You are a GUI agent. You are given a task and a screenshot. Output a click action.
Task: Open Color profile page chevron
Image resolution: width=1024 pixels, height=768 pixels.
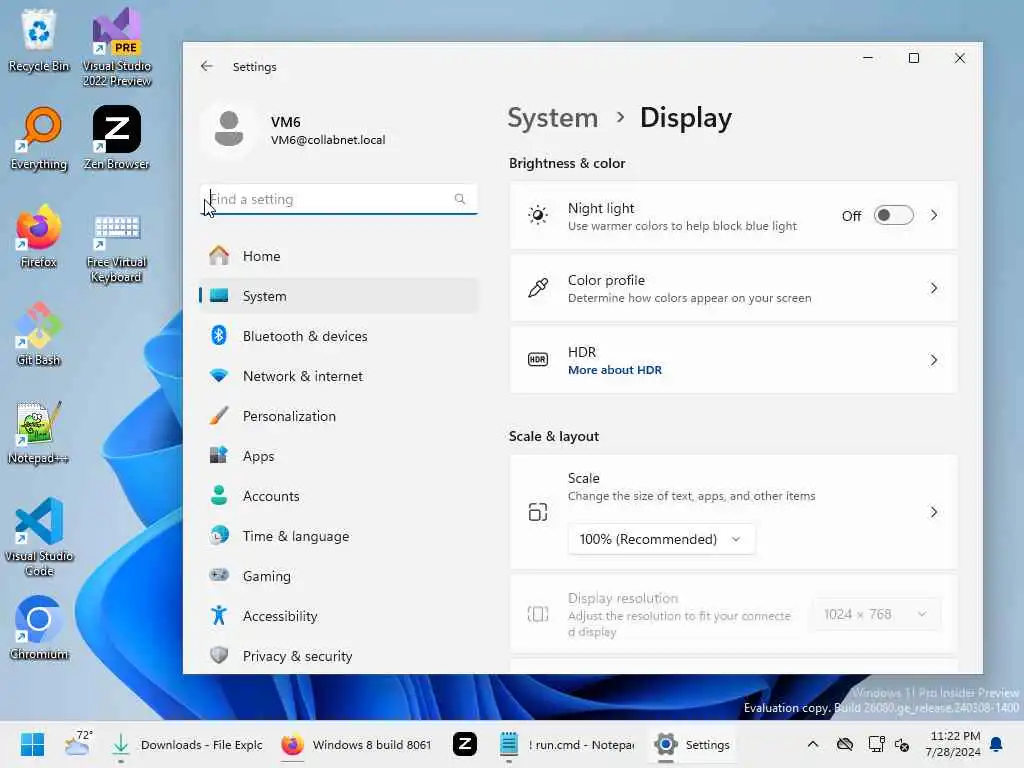(934, 287)
